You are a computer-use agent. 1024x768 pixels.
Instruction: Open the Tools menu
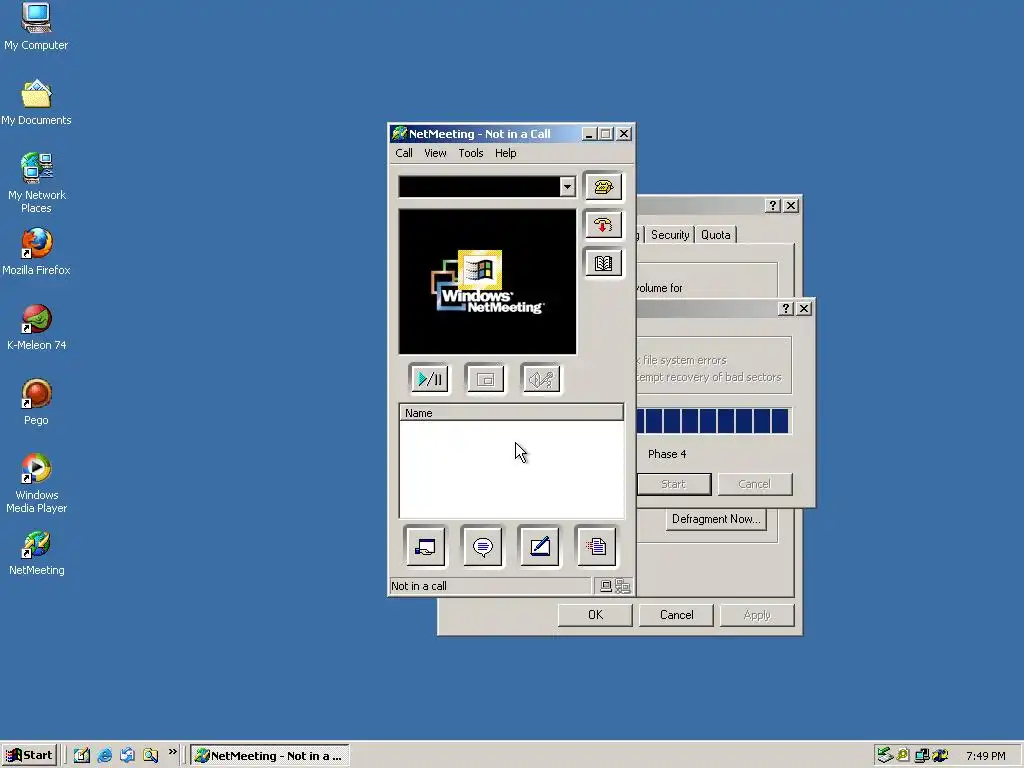[x=470, y=153]
